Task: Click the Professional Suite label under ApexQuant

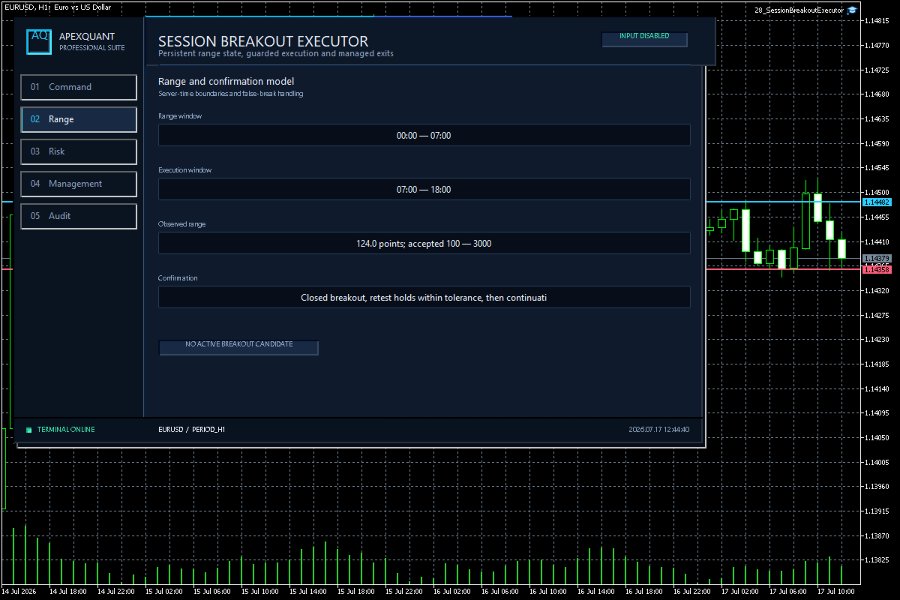Action: pos(92,48)
